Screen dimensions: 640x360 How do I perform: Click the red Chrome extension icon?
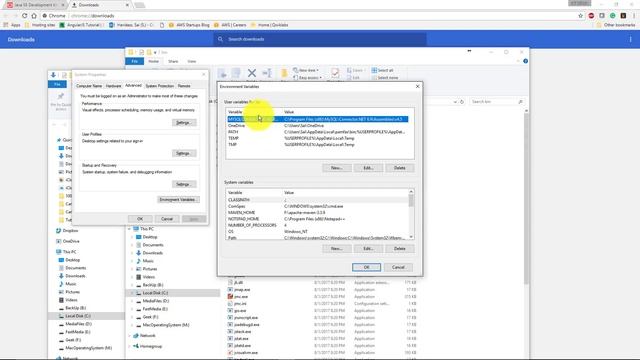click(591, 16)
